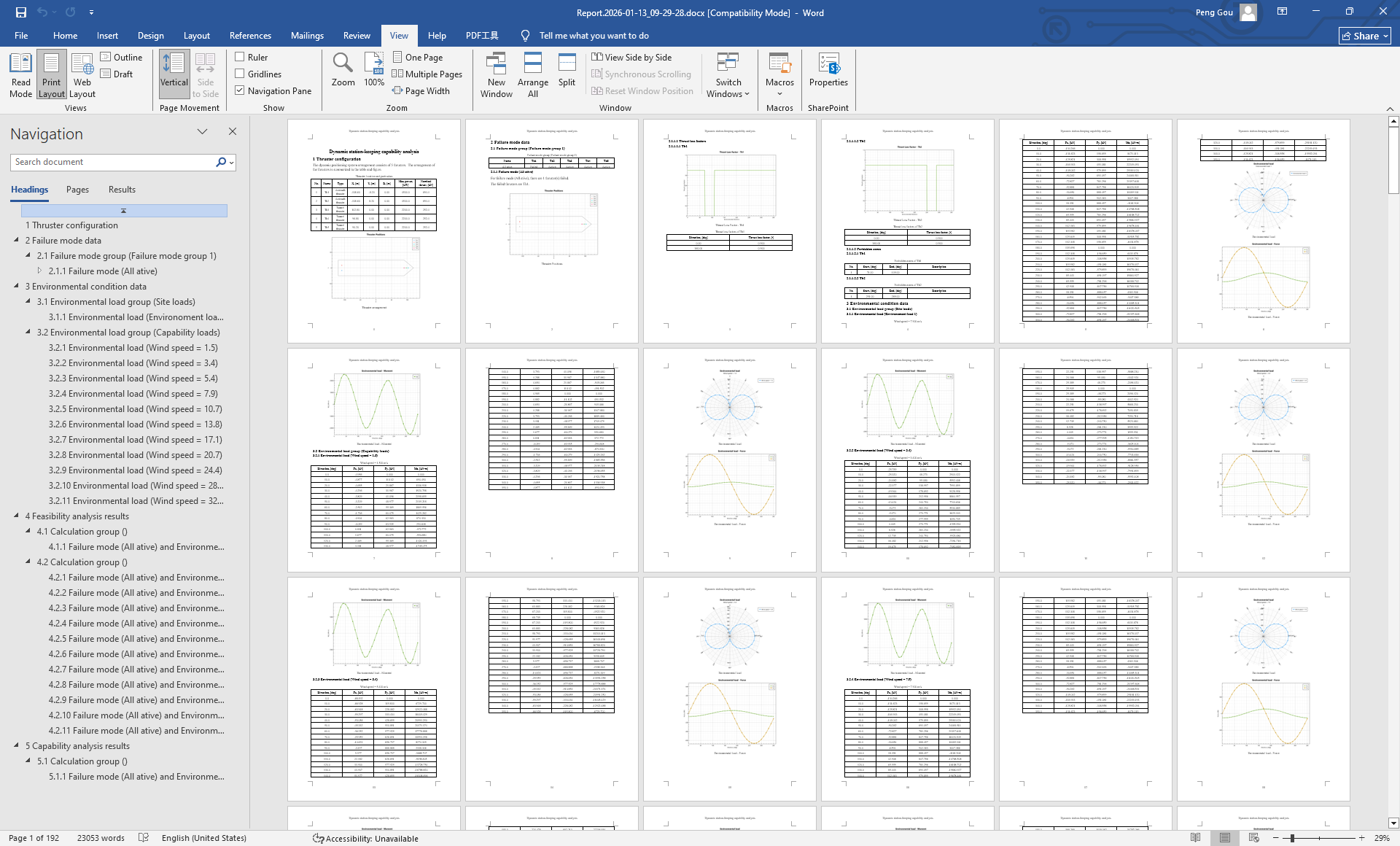Screen dimensions: 1400x846
Task: Switch to Pages tab in Navigation
Action: coord(77,189)
